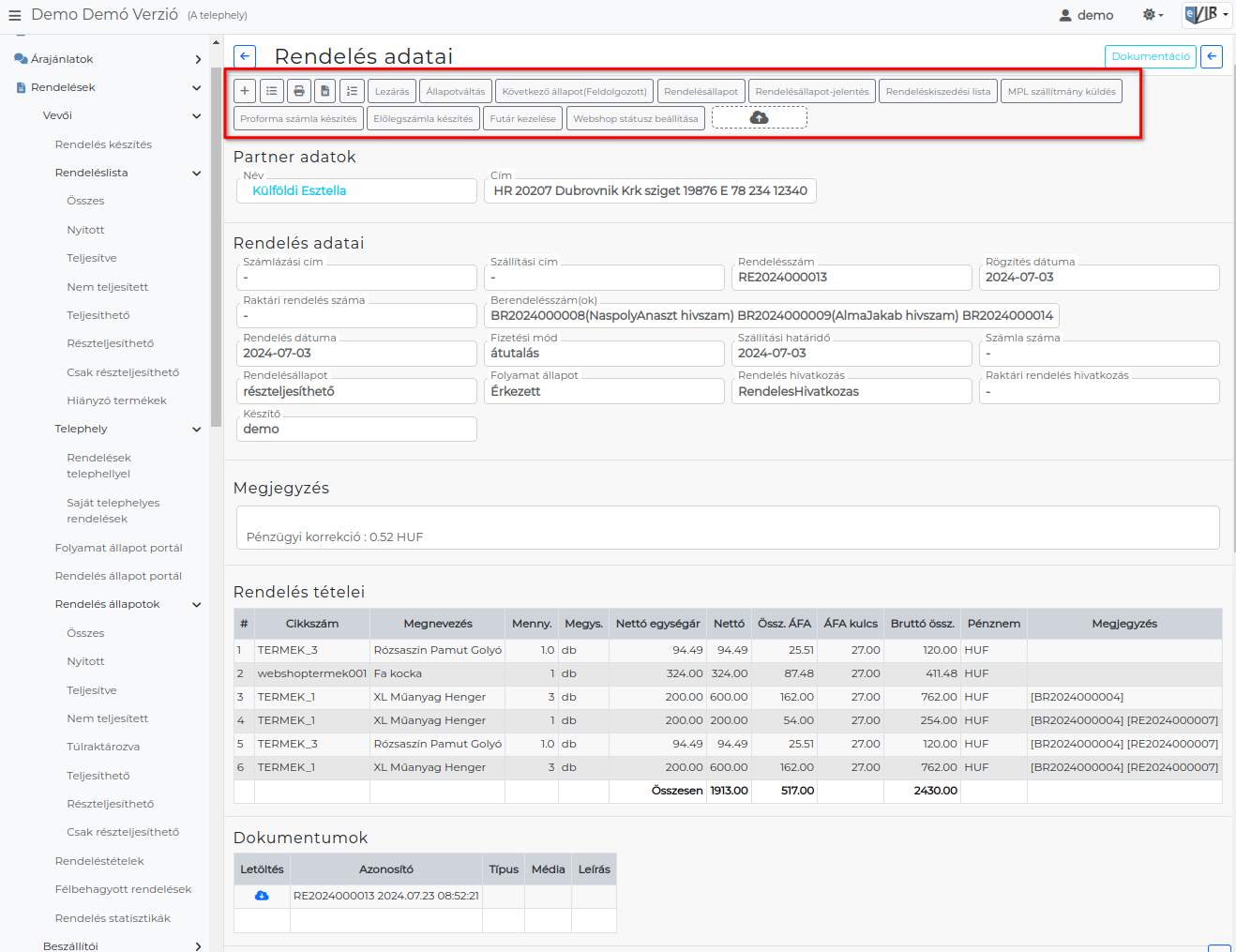Click RE2024000013 2024.07.23 08:52:21 document row
Viewport: 1236px width, 952px height.
click(x=386, y=896)
